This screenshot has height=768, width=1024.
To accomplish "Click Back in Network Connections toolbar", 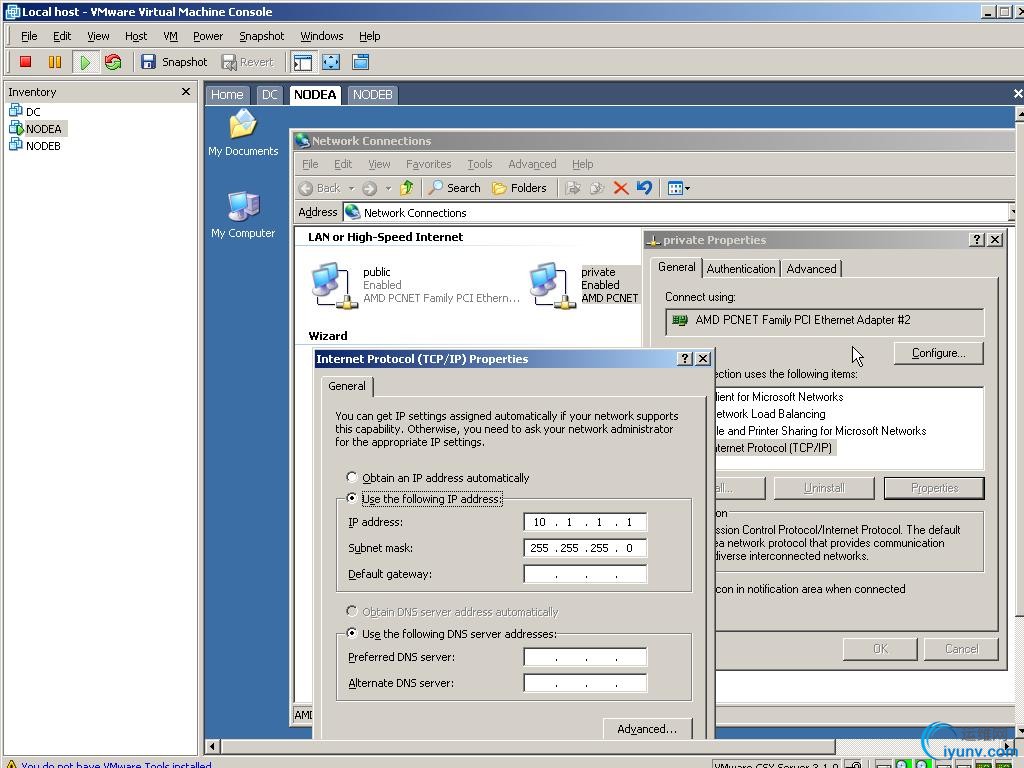I will coord(319,188).
